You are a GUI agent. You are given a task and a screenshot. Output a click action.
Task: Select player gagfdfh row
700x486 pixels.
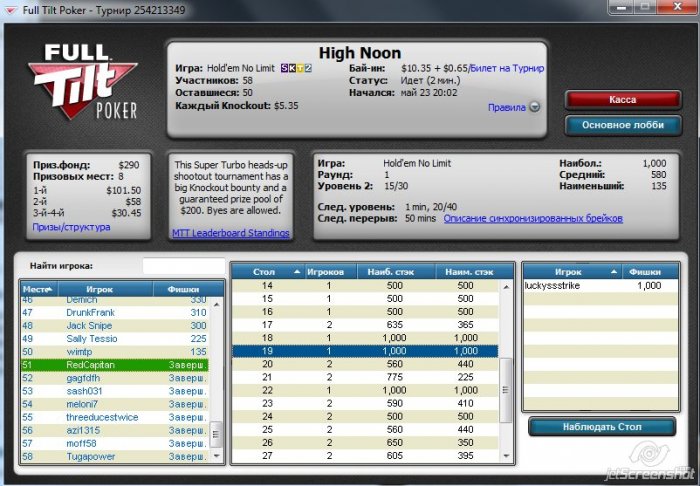pos(114,378)
